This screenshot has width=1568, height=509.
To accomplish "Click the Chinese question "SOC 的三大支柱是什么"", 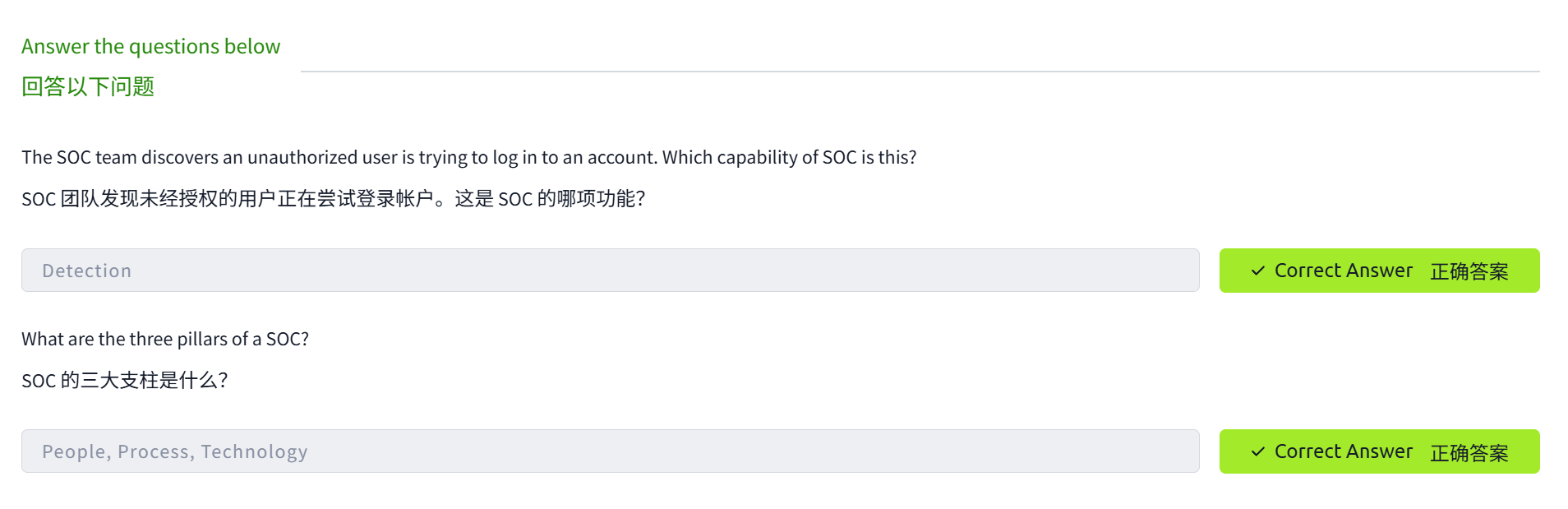I will (x=124, y=380).
